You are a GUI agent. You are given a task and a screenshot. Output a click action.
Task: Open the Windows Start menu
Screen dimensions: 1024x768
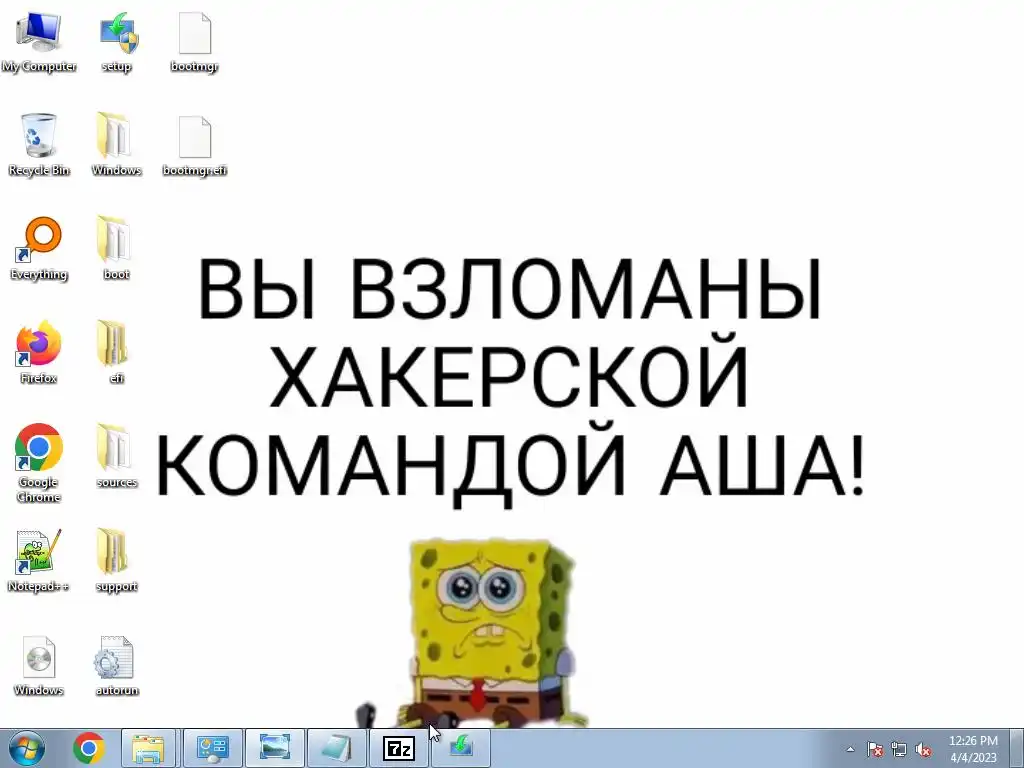click(27, 748)
